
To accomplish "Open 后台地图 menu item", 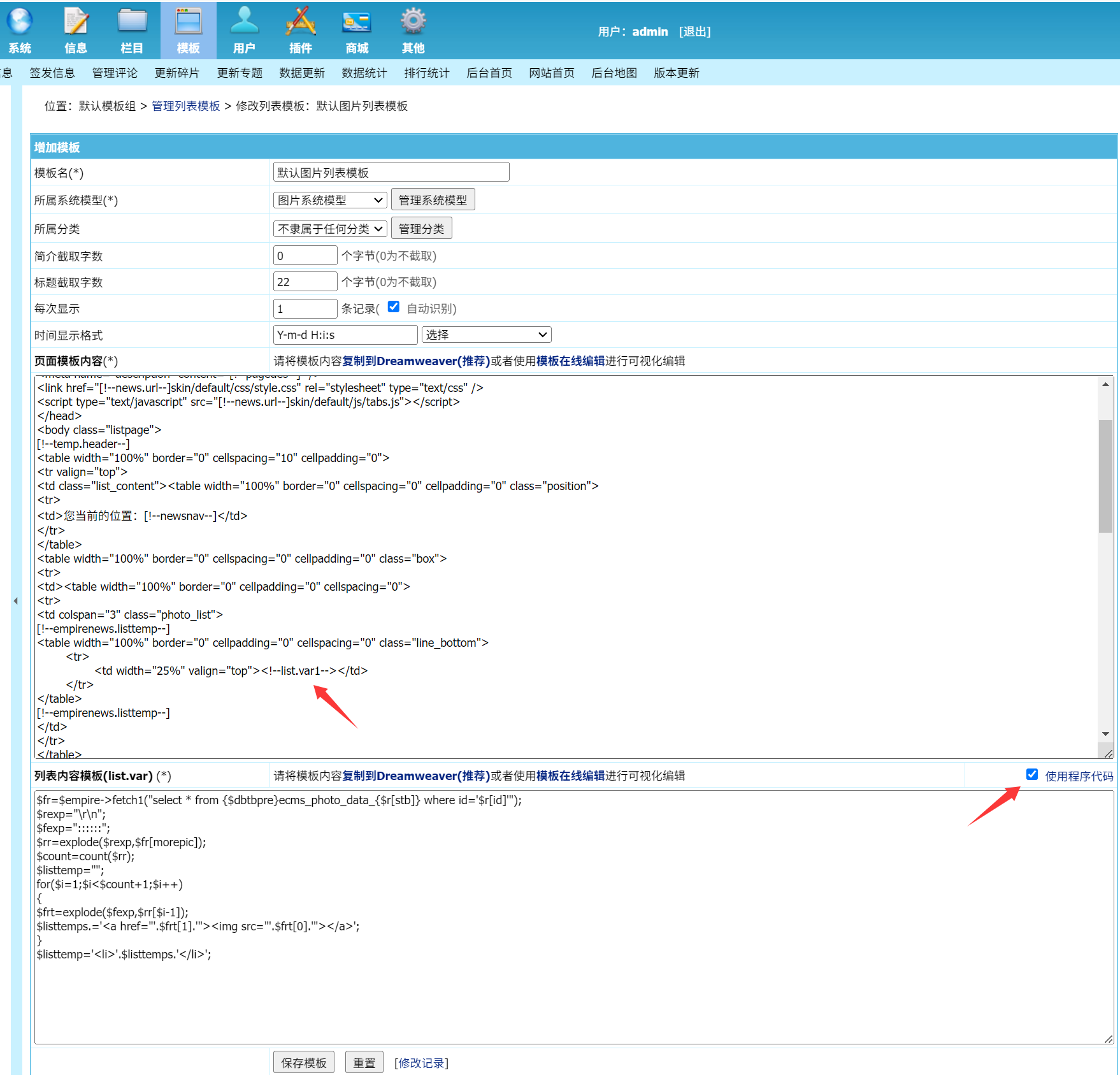I will pyautogui.click(x=614, y=73).
